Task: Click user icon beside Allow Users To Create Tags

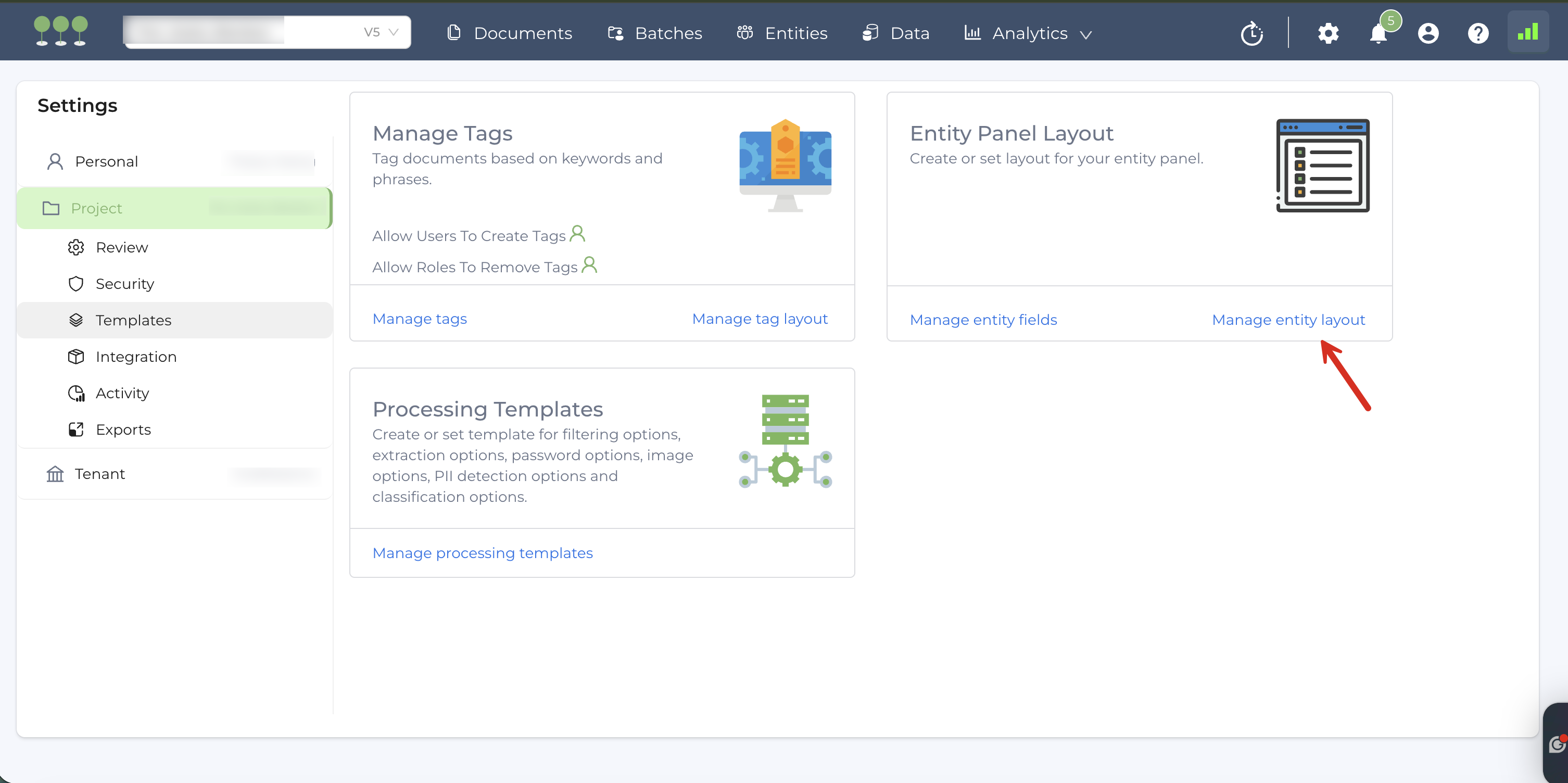Action: 577,234
